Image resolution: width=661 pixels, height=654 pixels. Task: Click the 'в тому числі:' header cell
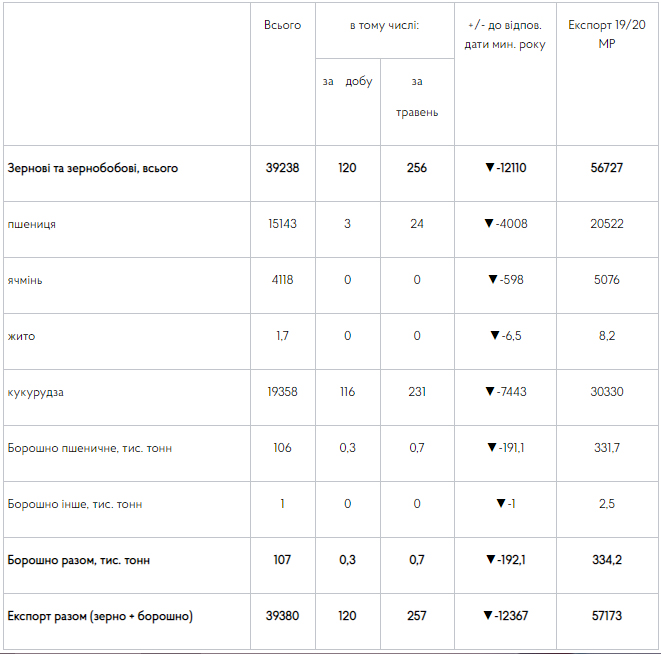(384, 25)
